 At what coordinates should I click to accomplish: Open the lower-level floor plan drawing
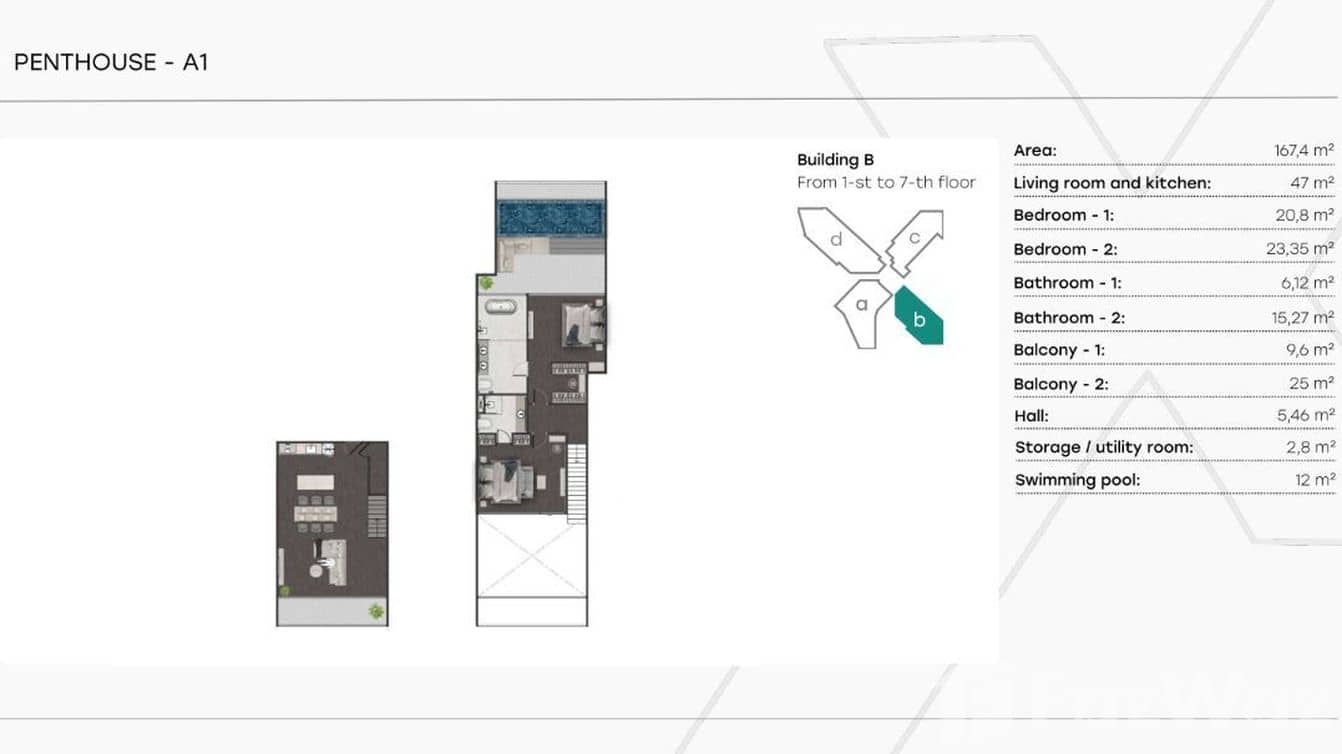coord(332,534)
